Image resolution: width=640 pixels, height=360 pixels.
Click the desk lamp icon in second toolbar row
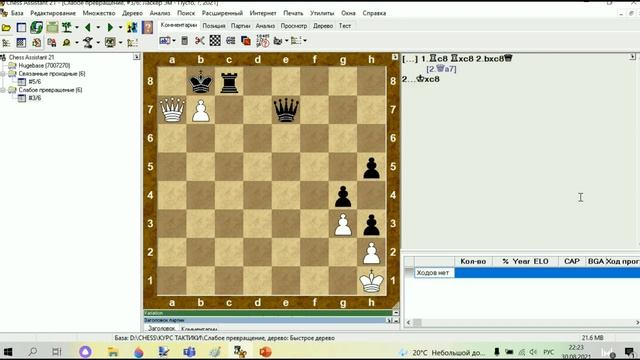coord(88,42)
